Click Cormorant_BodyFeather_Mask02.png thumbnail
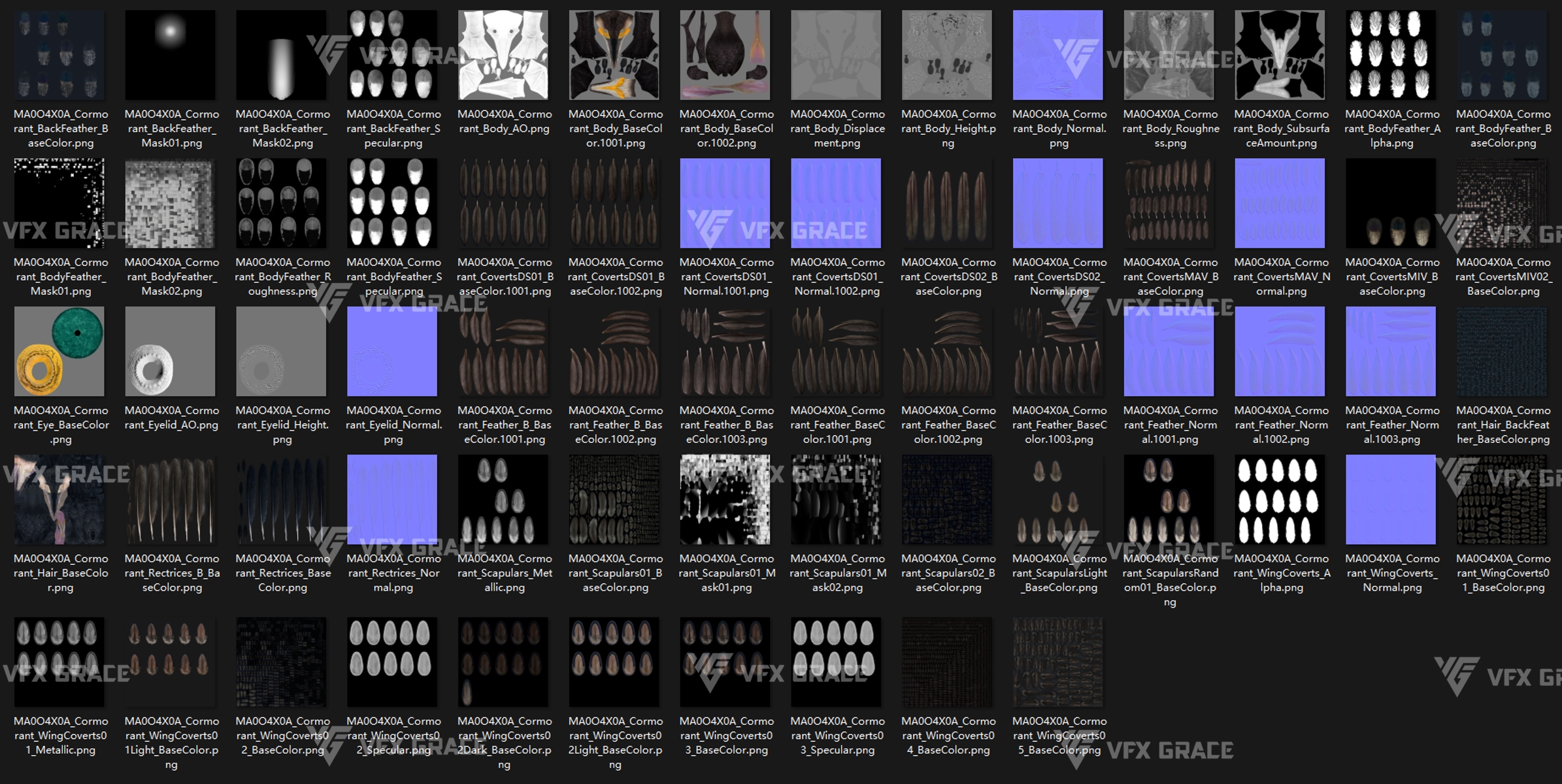Image resolution: width=1562 pixels, height=784 pixels. coord(170,203)
